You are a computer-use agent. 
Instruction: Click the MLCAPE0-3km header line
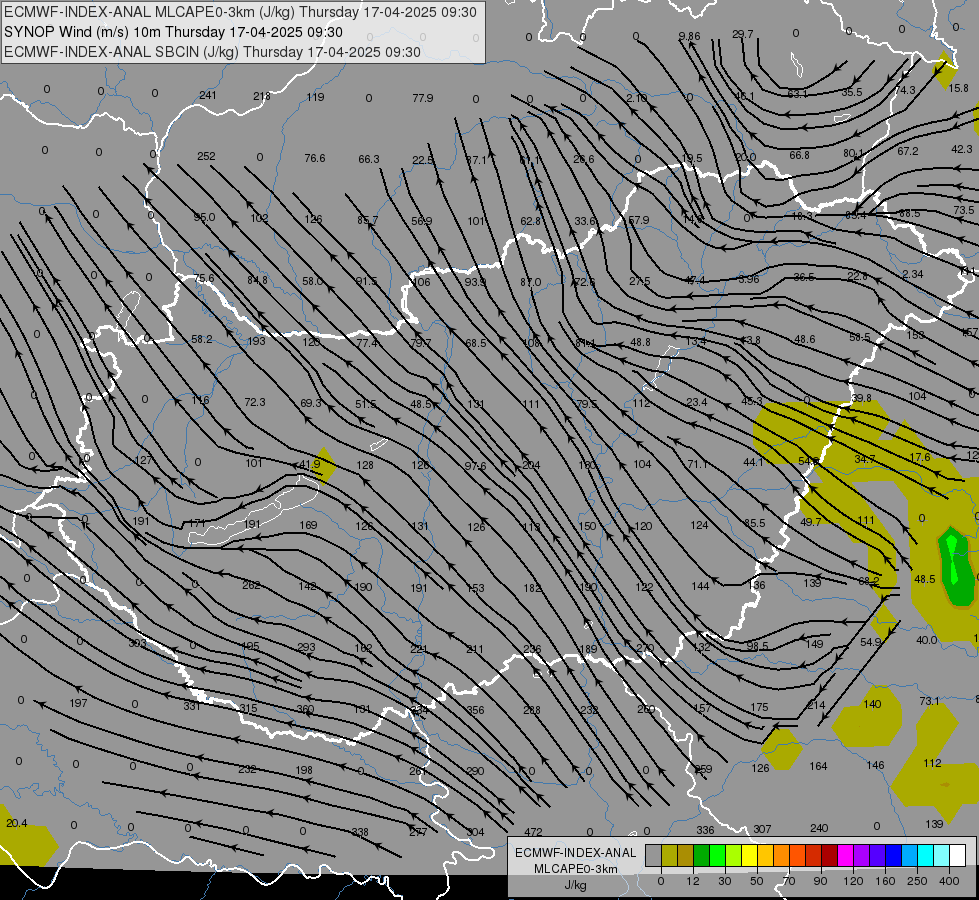(x=240, y=12)
